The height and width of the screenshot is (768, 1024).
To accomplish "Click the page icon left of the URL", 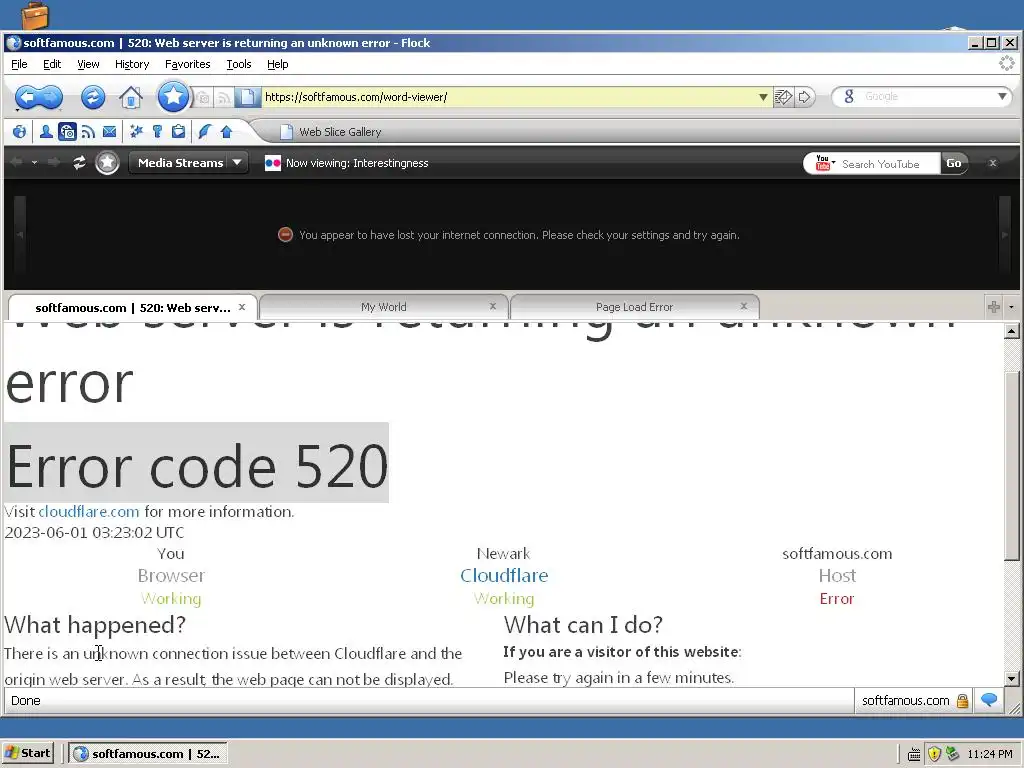I will click(248, 97).
